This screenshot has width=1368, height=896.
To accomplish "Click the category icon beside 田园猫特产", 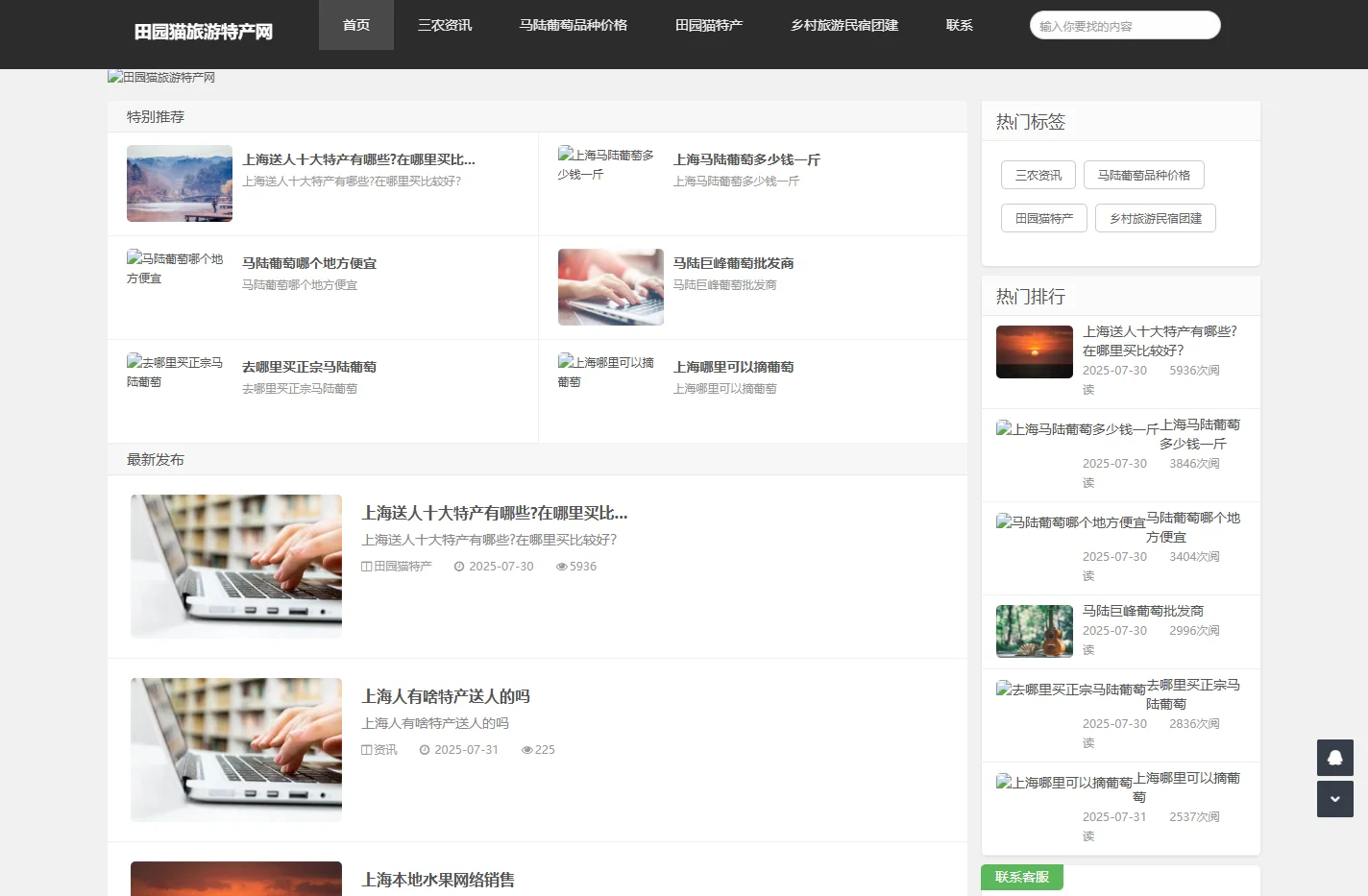I will pos(366,567).
